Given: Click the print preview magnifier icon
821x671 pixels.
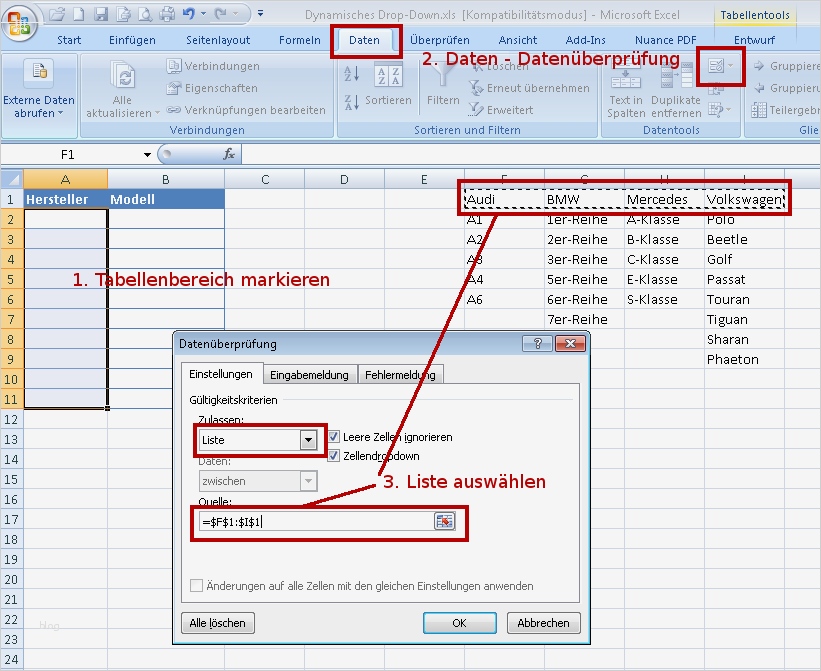Looking at the screenshot, I should pyautogui.click(x=145, y=14).
